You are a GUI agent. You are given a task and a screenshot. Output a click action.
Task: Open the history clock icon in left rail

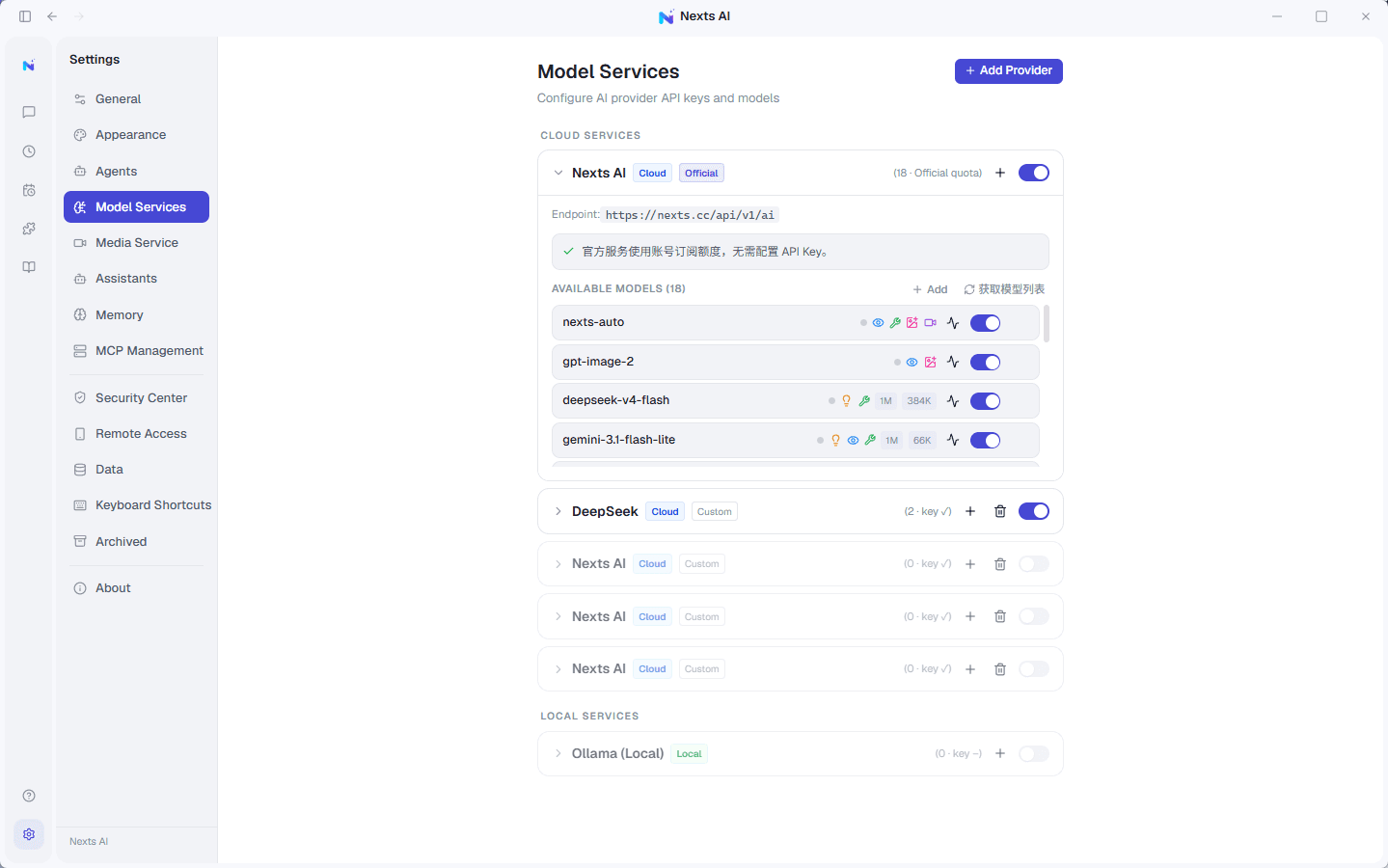29,151
